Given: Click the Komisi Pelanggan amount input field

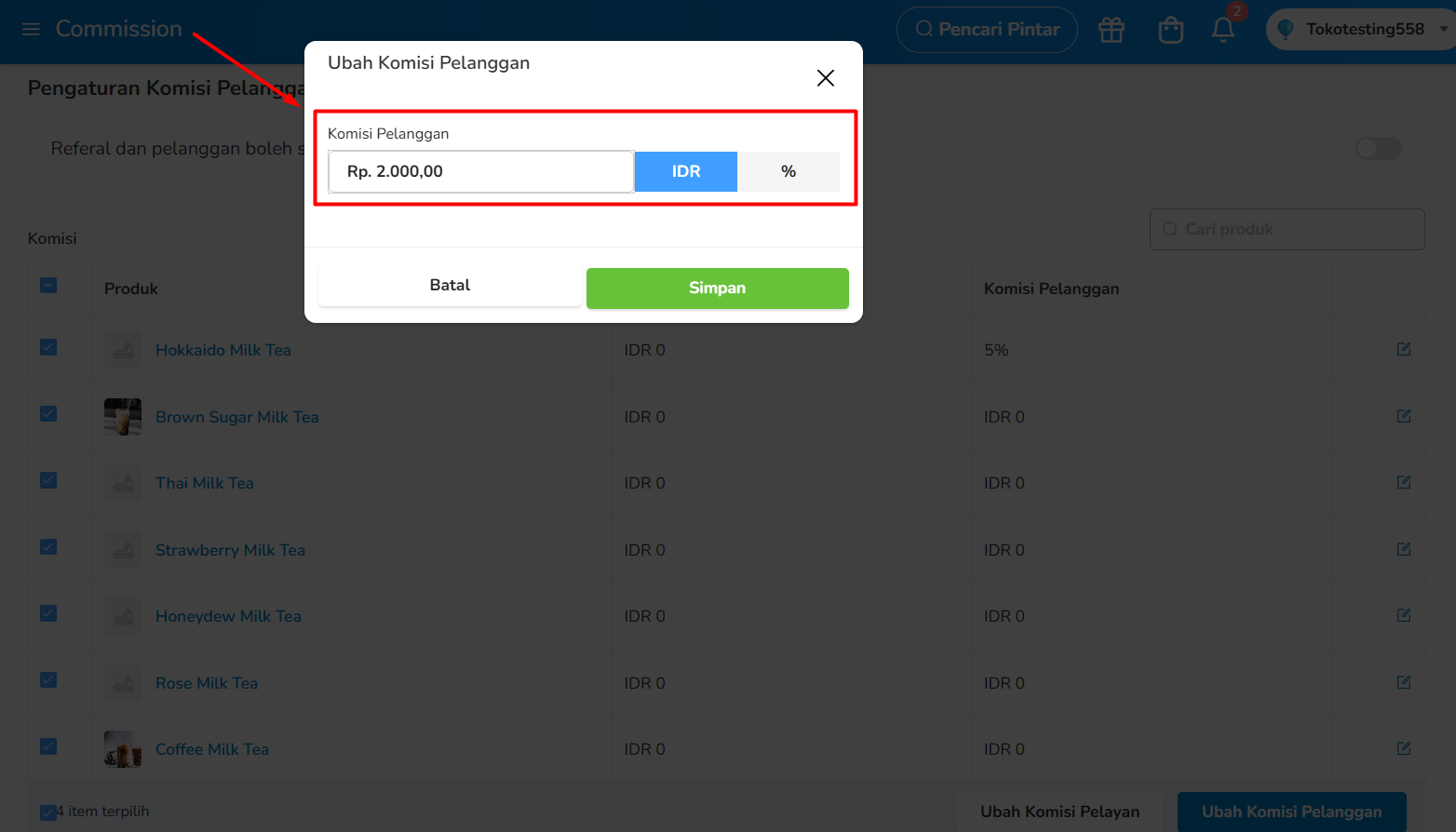Looking at the screenshot, I should pos(481,171).
